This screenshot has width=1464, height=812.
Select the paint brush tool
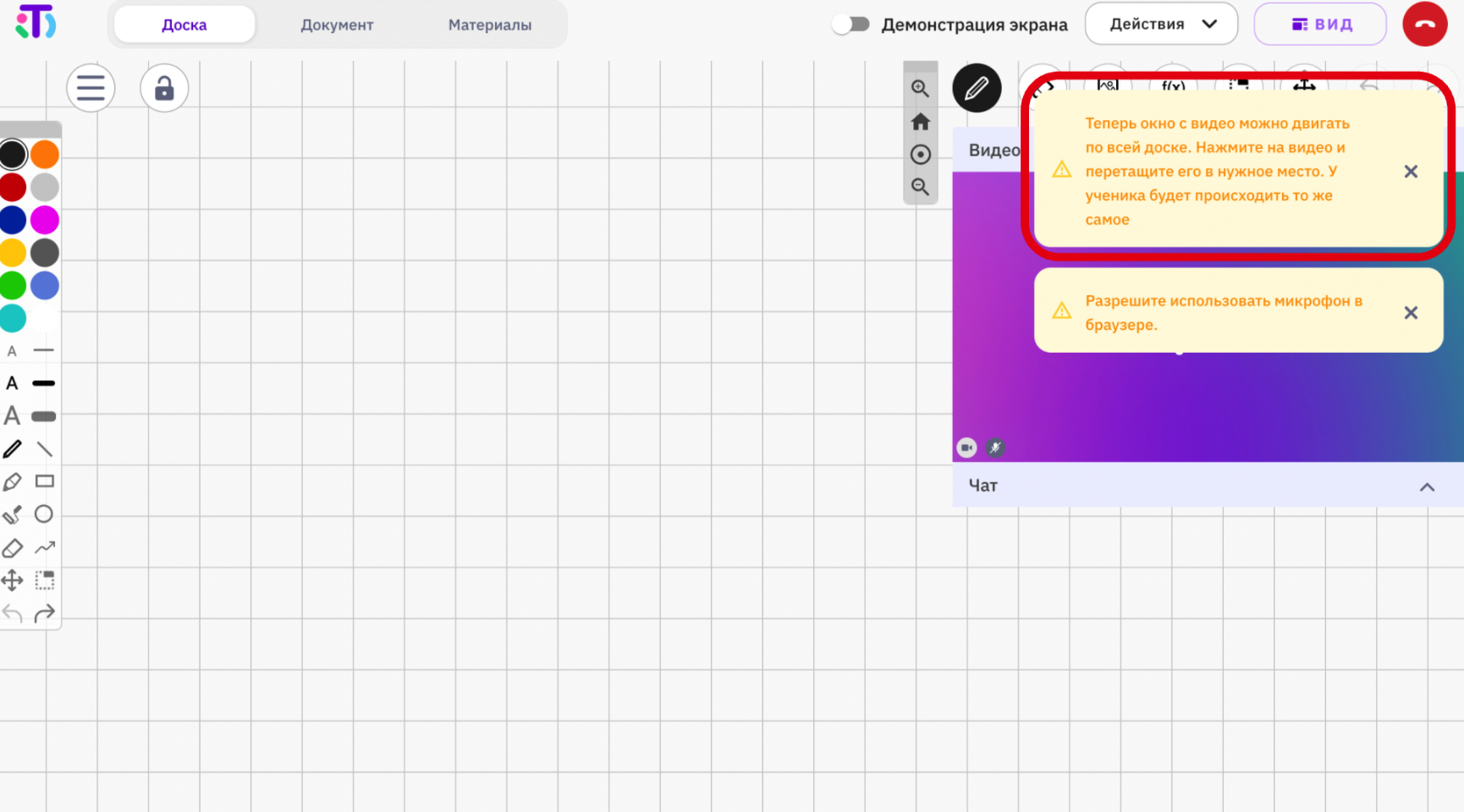[x=13, y=514]
